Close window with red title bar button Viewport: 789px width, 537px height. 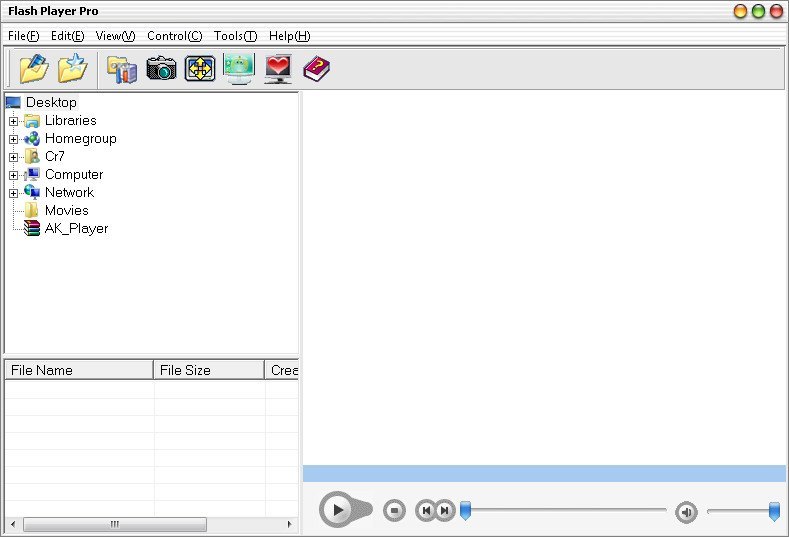pos(776,11)
